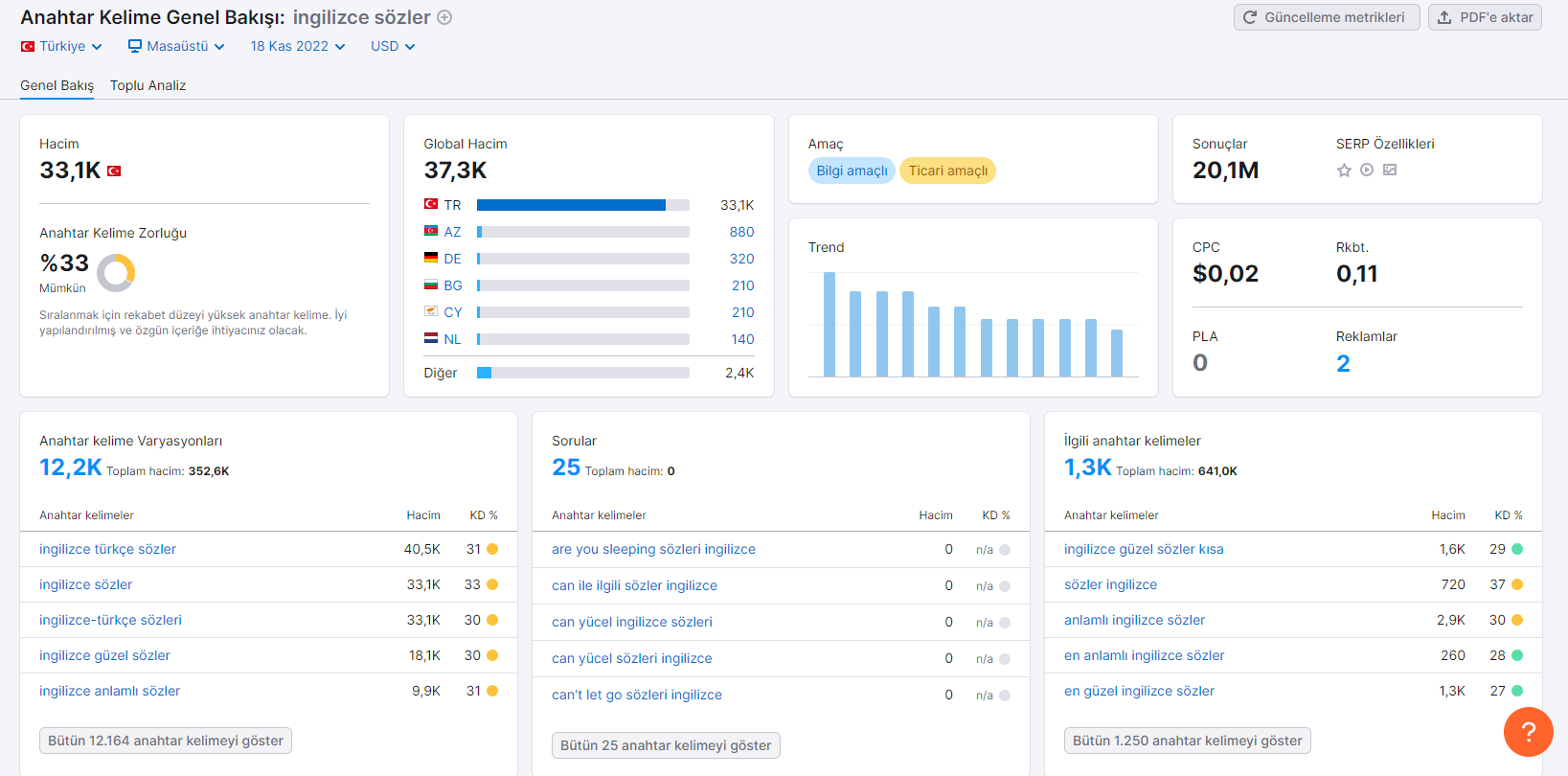Click the SERP video play icon
The image size is (1568, 776).
[1367, 170]
